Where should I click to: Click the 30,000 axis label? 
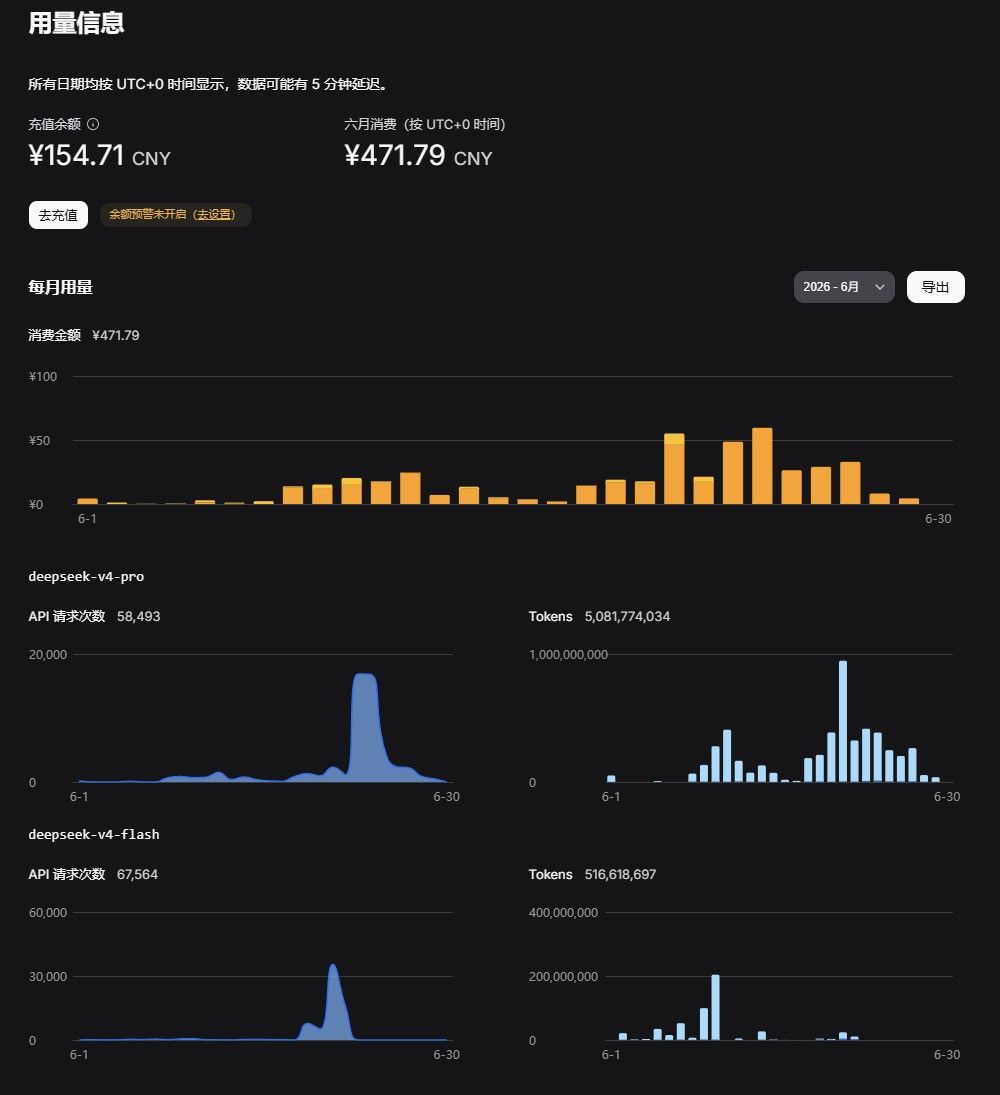point(47,977)
